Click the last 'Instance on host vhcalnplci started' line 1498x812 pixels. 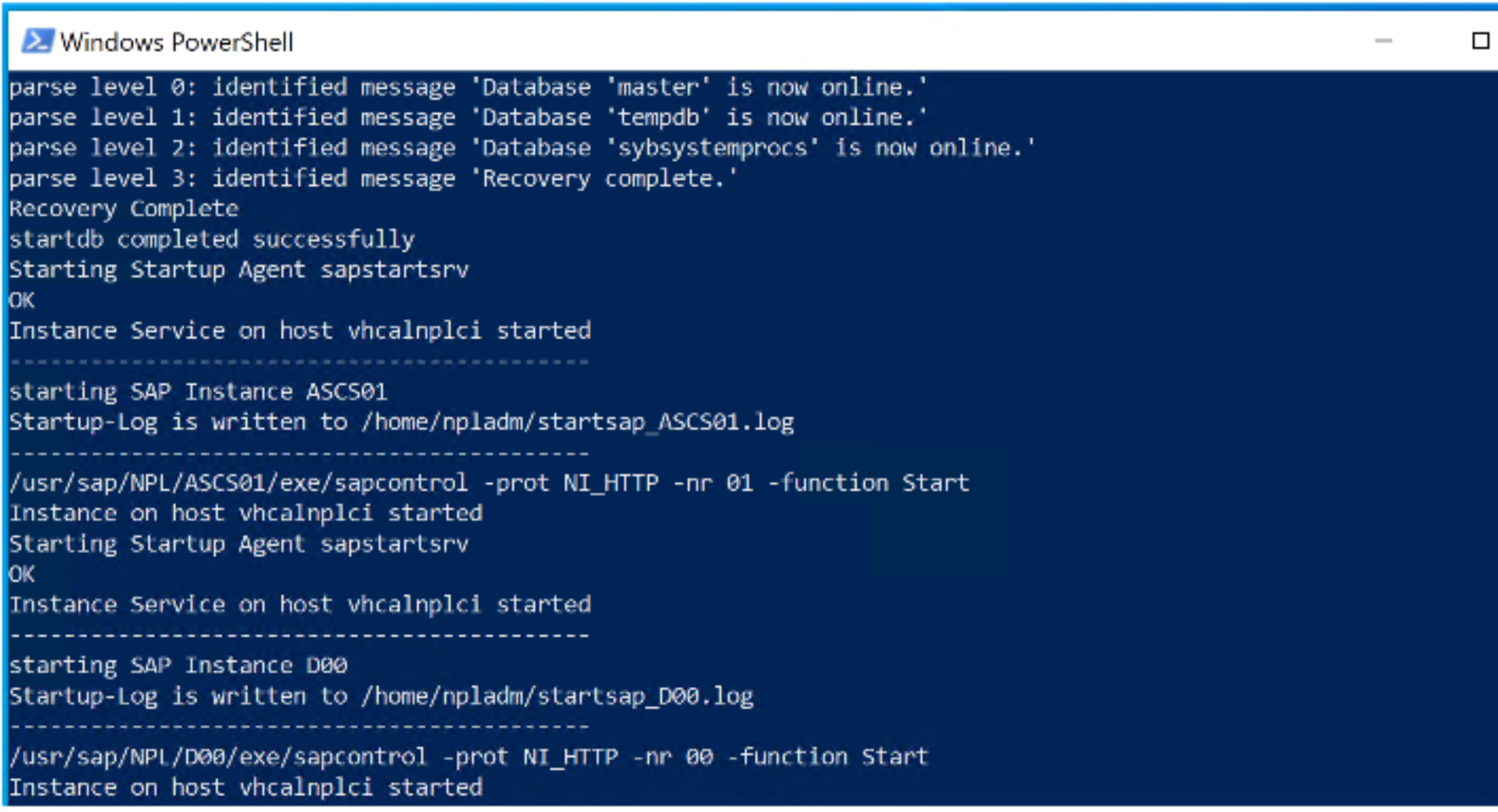[x=245, y=787]
